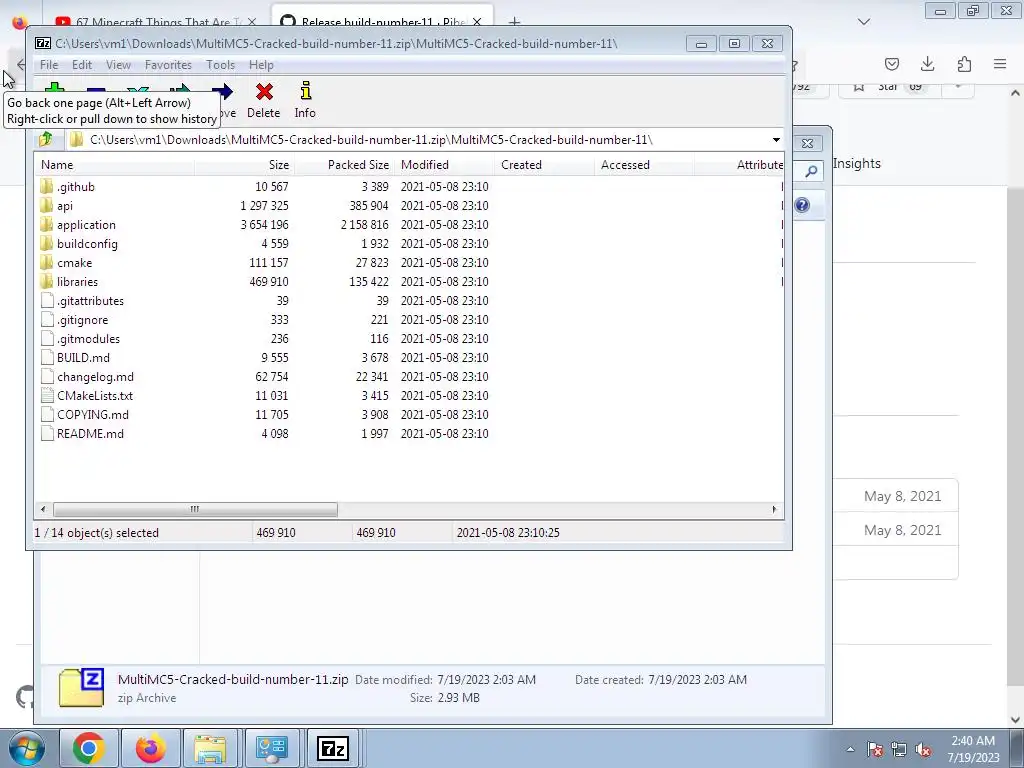1024x768 pixels.
Task: Select the README.md file name
Action: pyautogui.click(x=90, y=434)
